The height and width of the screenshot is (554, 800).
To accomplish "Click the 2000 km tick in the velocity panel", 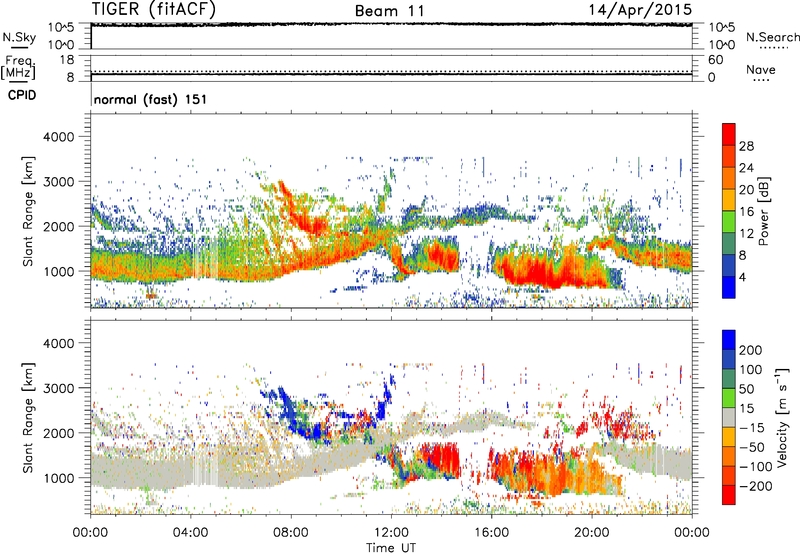I will [58, 433].
